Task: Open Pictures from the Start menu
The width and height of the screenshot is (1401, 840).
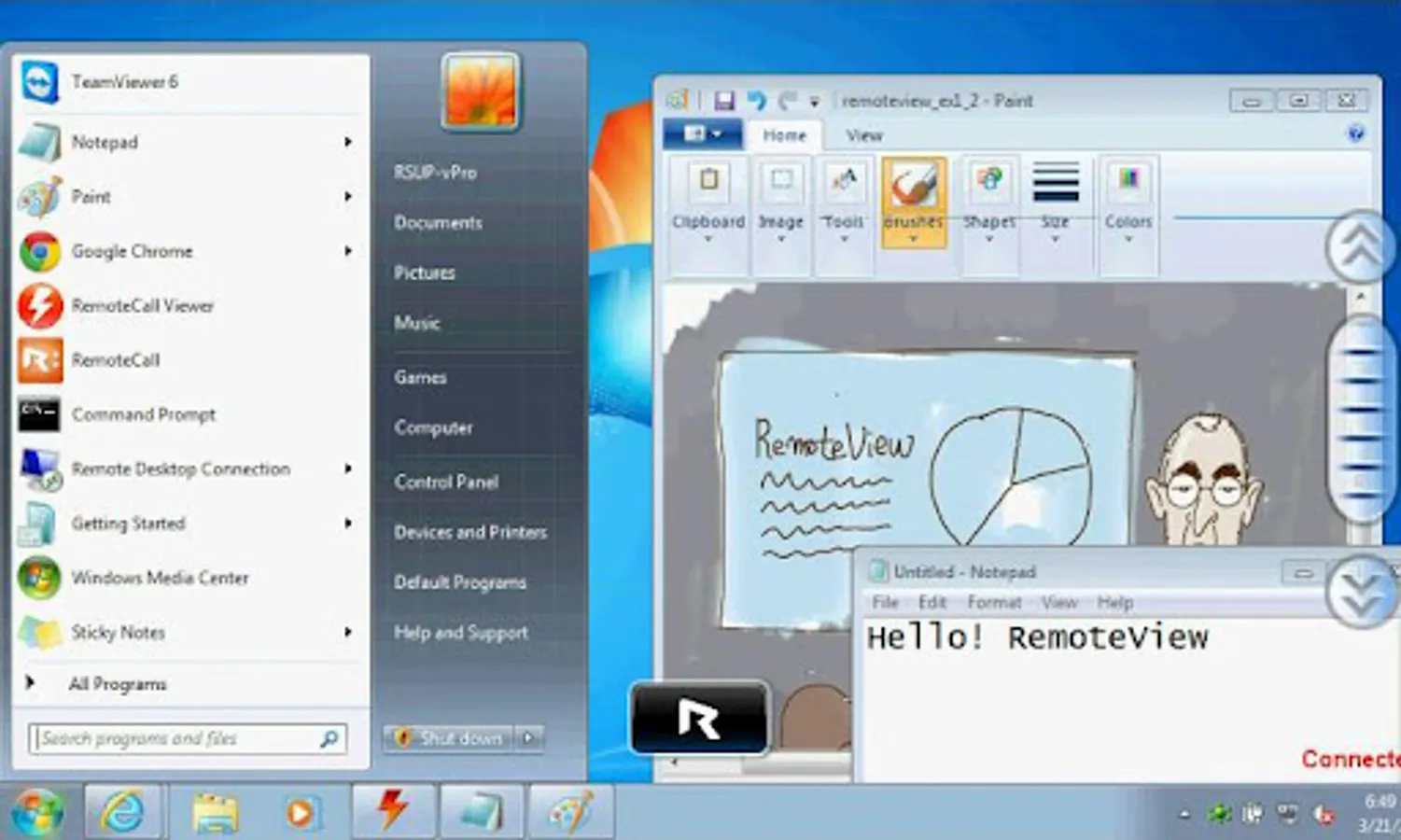Action: point(425,273)
